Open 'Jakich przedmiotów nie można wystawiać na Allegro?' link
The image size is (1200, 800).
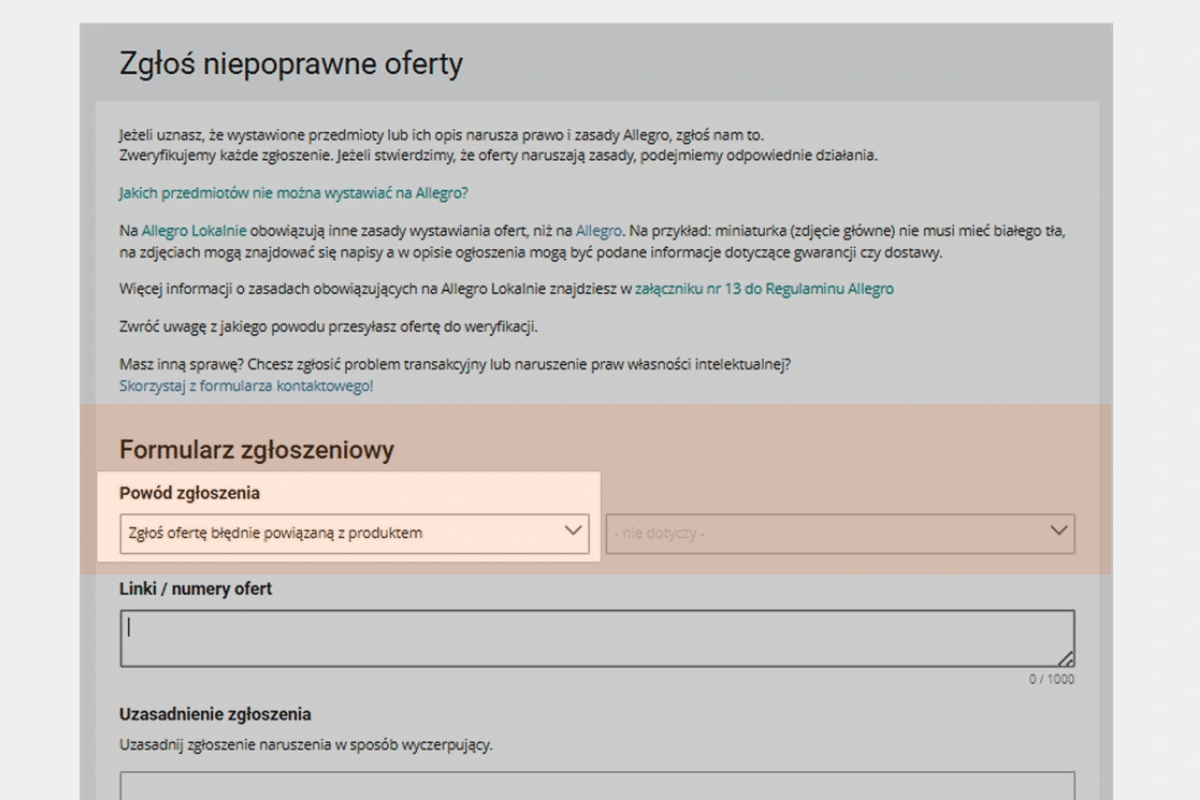[x=293, y=193]
